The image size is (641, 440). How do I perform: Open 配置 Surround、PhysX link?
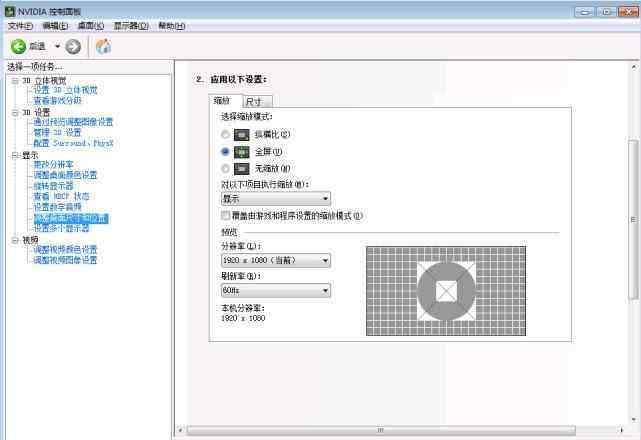(73, 143)
